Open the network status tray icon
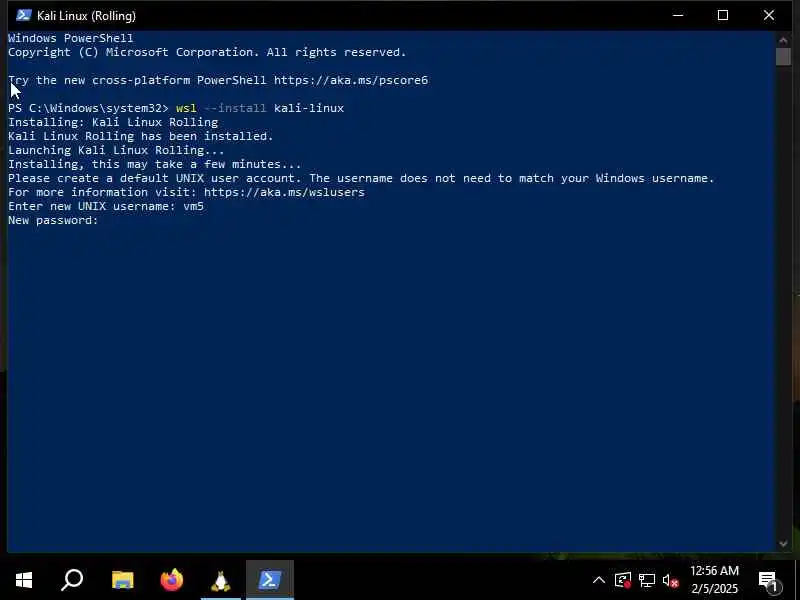 click(647, 580)
